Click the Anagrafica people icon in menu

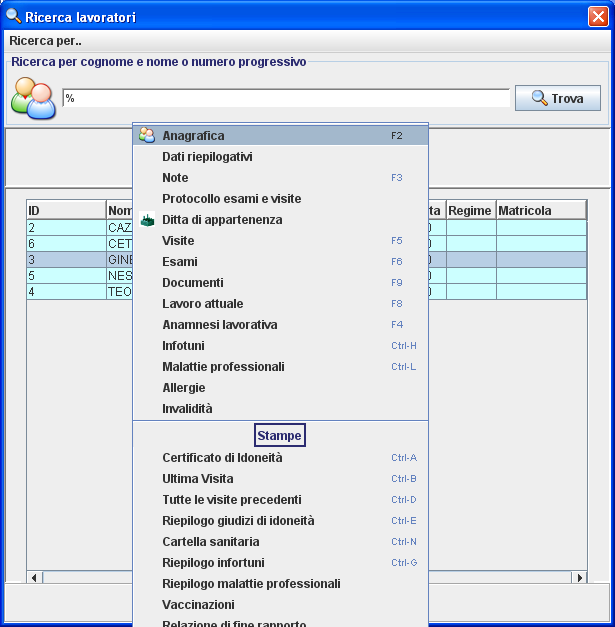[x=147, y=135]
